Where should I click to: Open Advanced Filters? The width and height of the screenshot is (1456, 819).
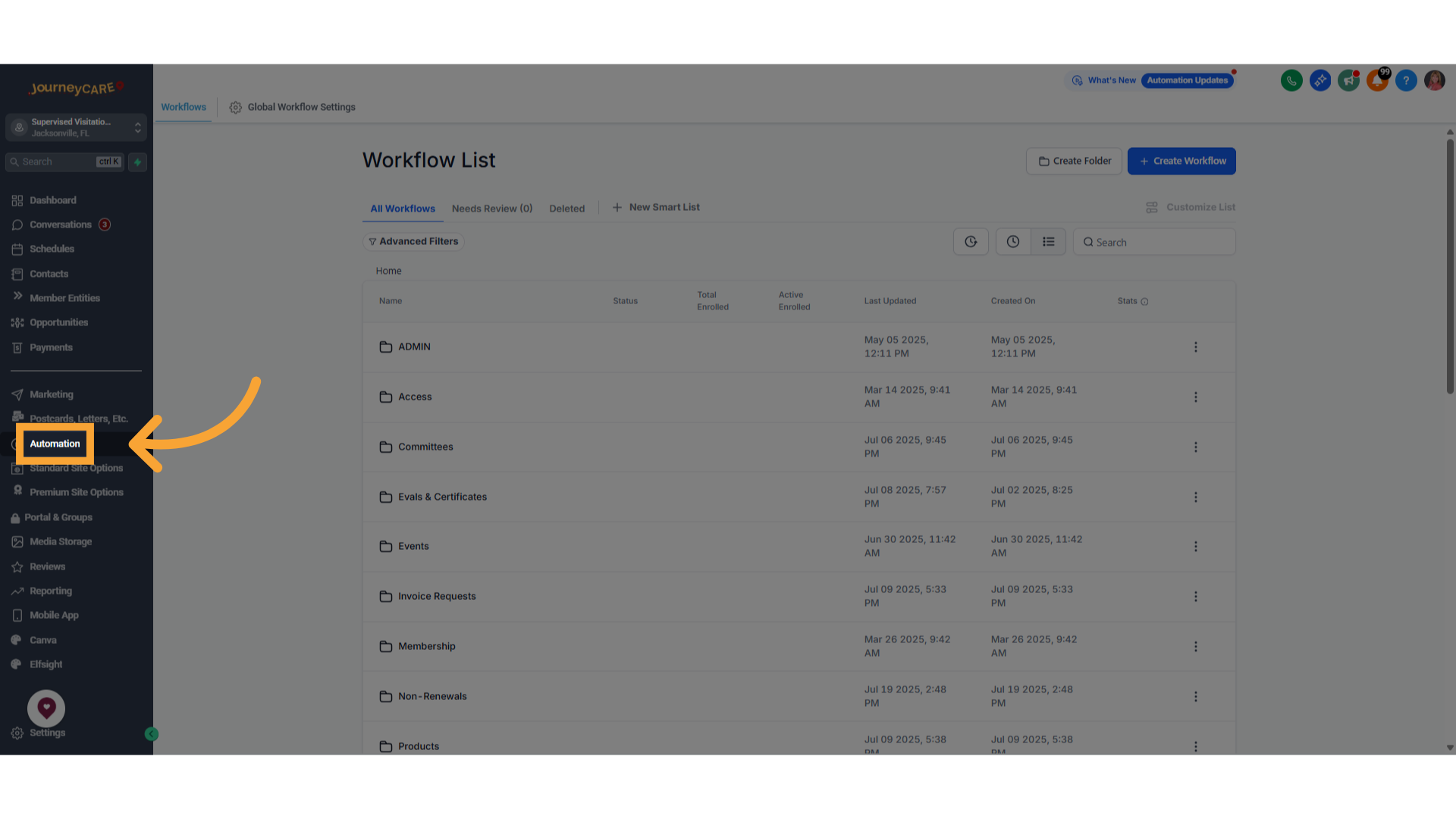[x=413, y=241]
